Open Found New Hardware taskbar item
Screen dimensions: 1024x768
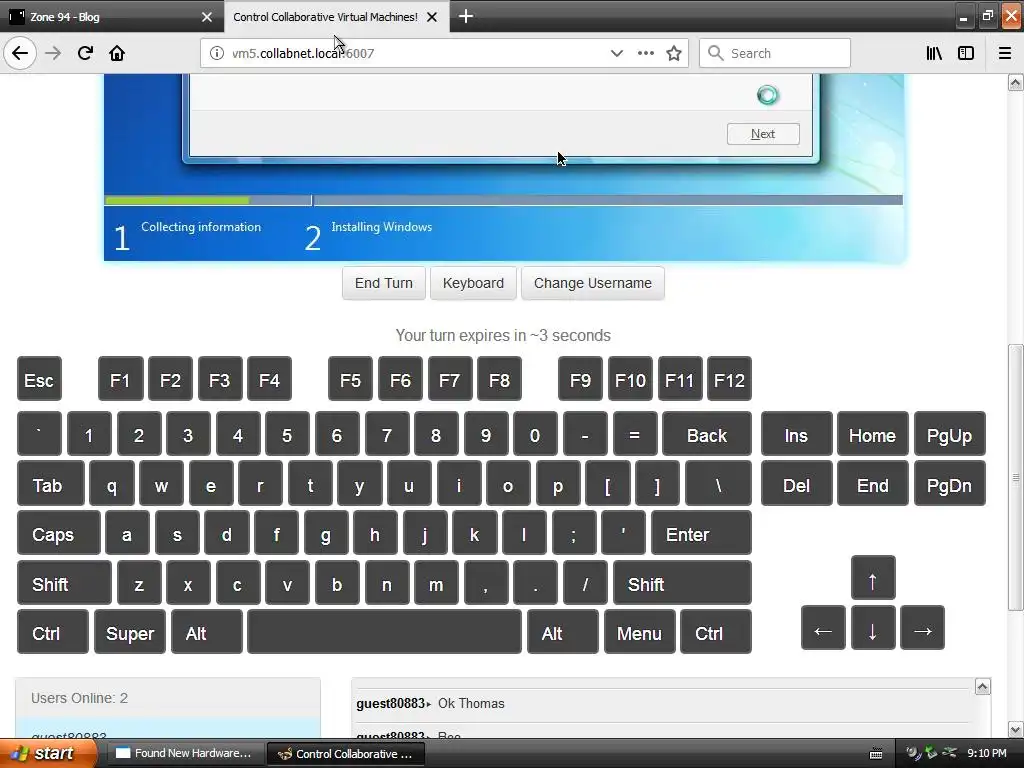click(185, 753)
